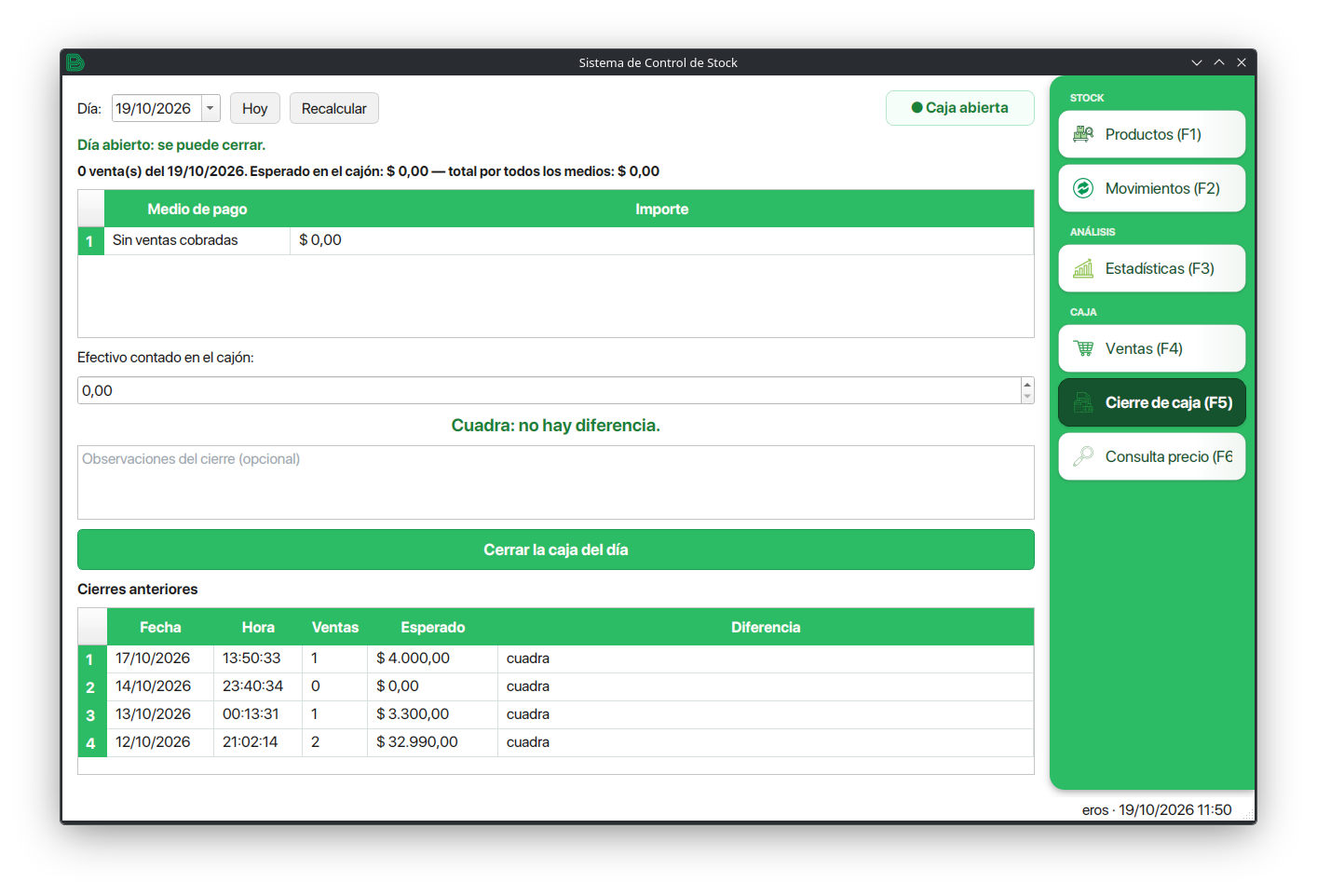This screenshot has height=896, width=1317.
Task: Click the Recalcular button
Action: coord(334,108)
